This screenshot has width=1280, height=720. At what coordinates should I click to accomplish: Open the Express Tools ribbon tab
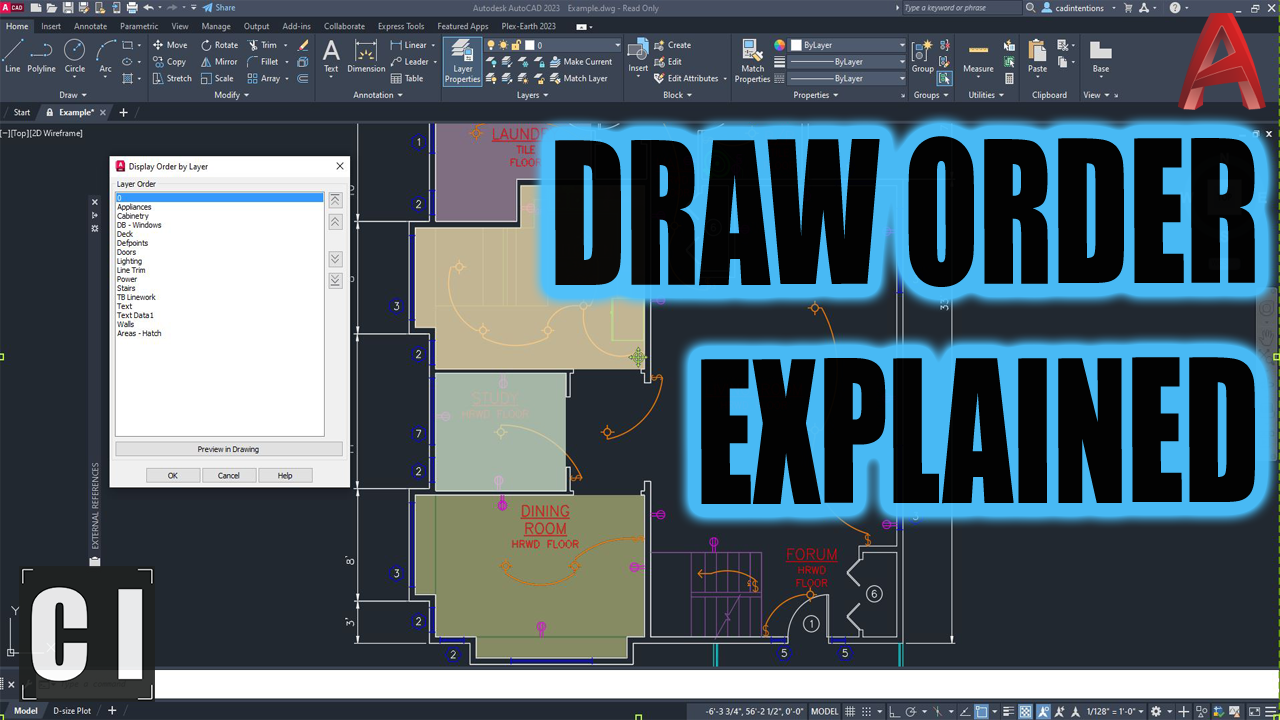point(400,26)
